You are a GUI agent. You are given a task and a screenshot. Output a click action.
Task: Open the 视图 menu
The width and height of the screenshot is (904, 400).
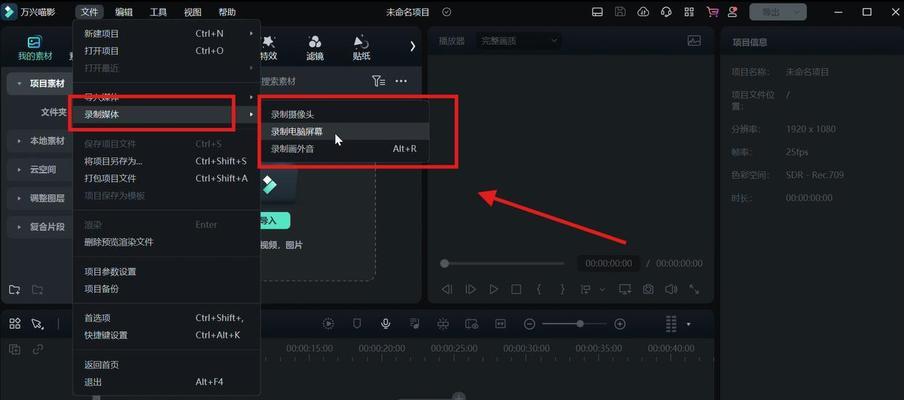click(193, 12)
